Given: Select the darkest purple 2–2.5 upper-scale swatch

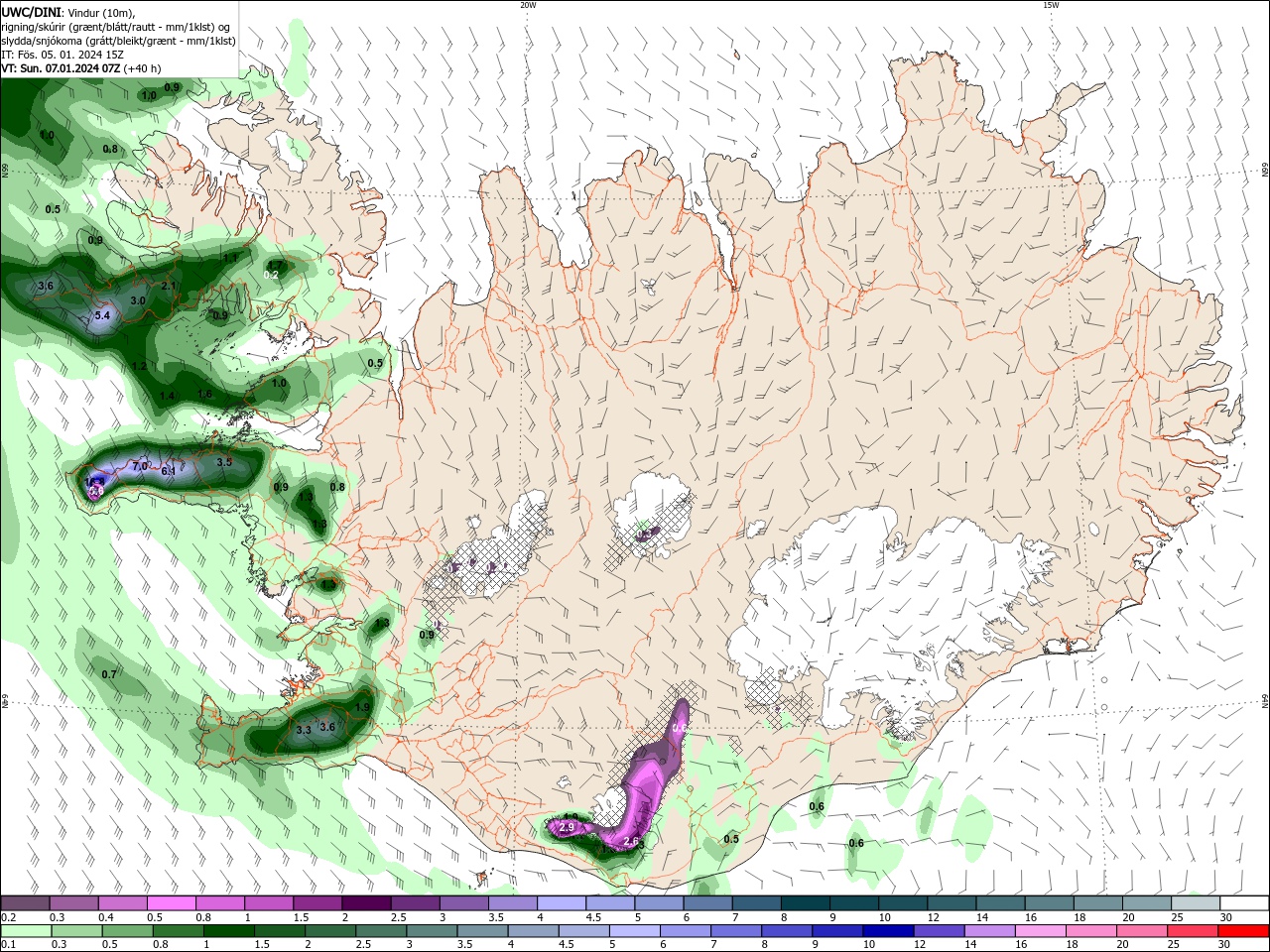Looking at the screenshot, I should [x=366, y=903].
